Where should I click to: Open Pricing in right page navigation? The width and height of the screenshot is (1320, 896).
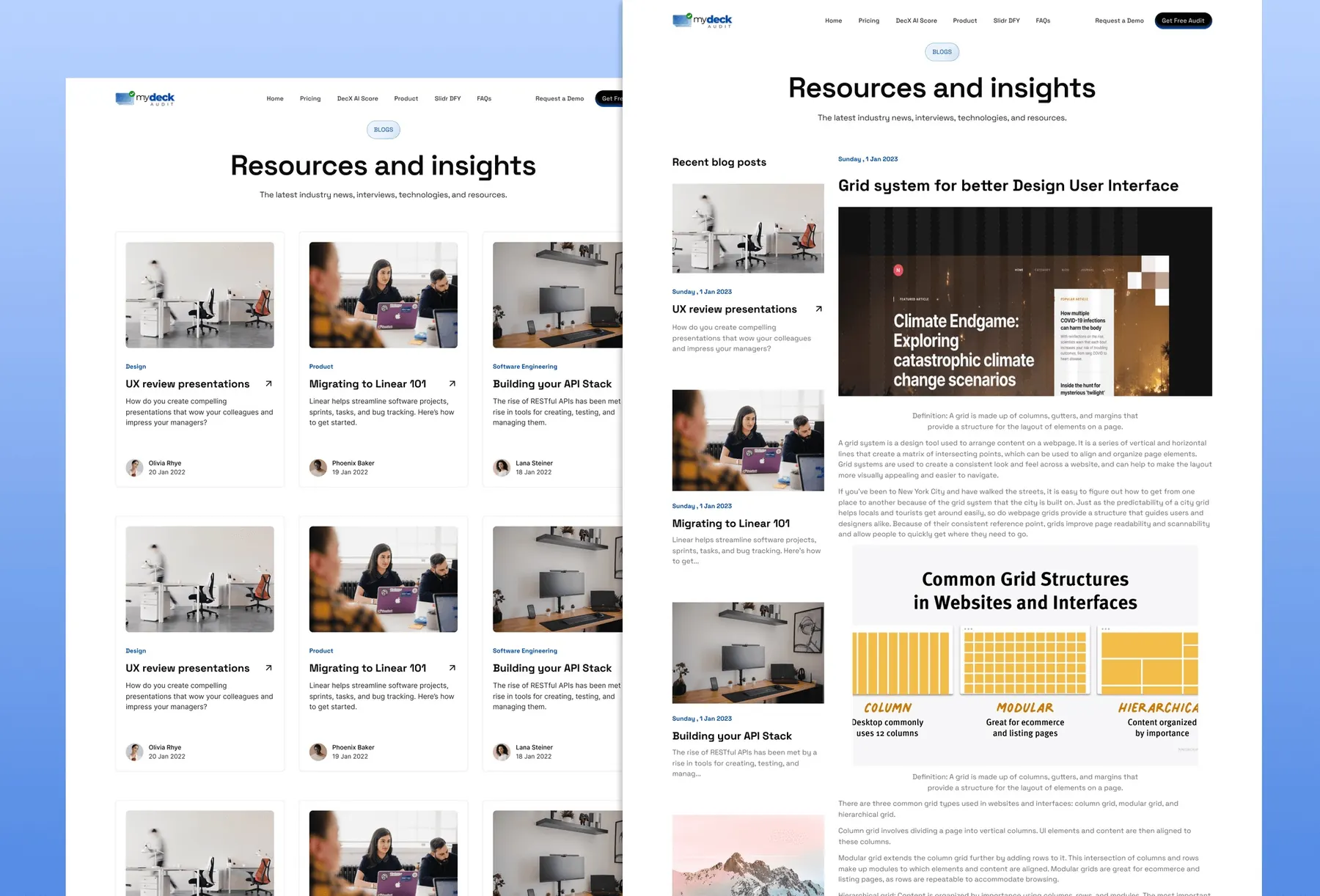[x=869, y=21]
